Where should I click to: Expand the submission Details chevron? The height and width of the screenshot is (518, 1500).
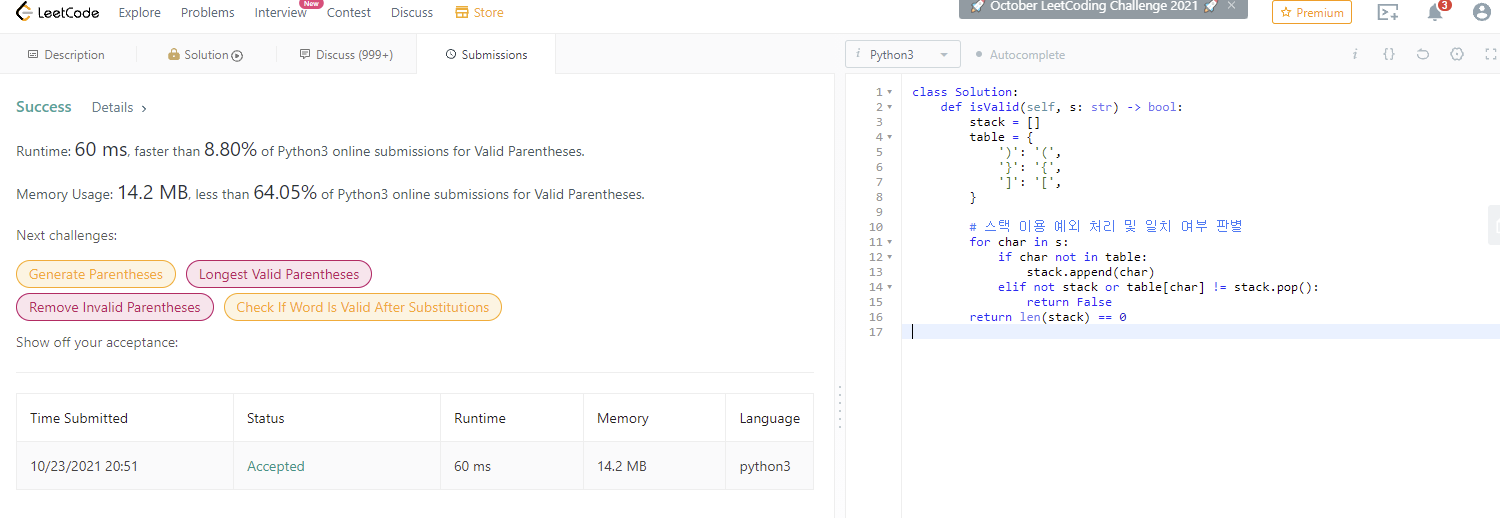point(144,108)
